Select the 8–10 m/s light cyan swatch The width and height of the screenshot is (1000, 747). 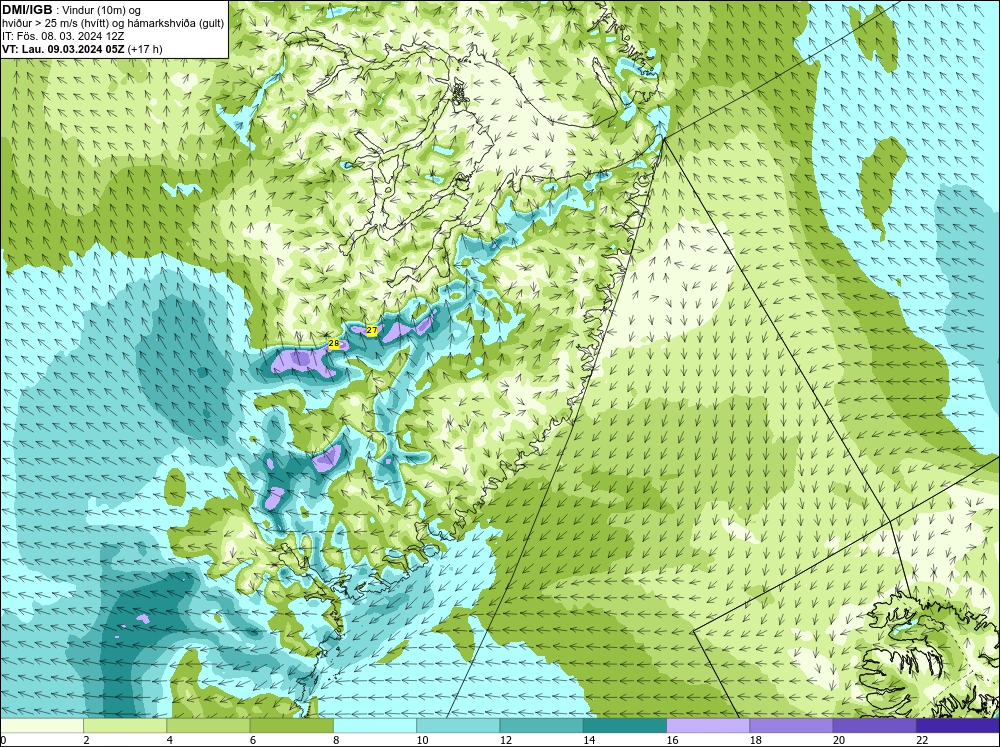point(375,726)
